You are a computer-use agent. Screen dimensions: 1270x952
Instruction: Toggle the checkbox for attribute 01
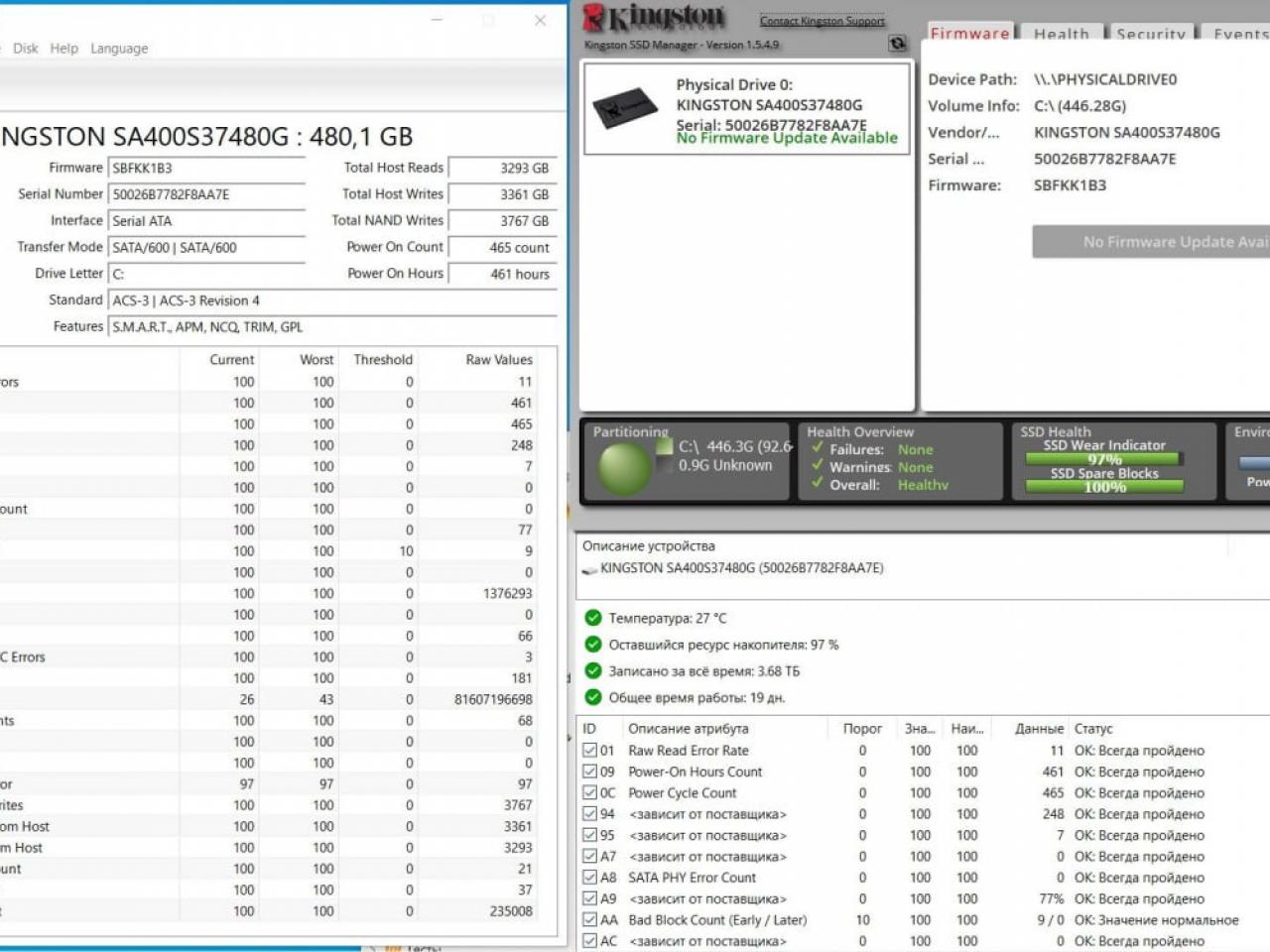(x=589, y=751)
